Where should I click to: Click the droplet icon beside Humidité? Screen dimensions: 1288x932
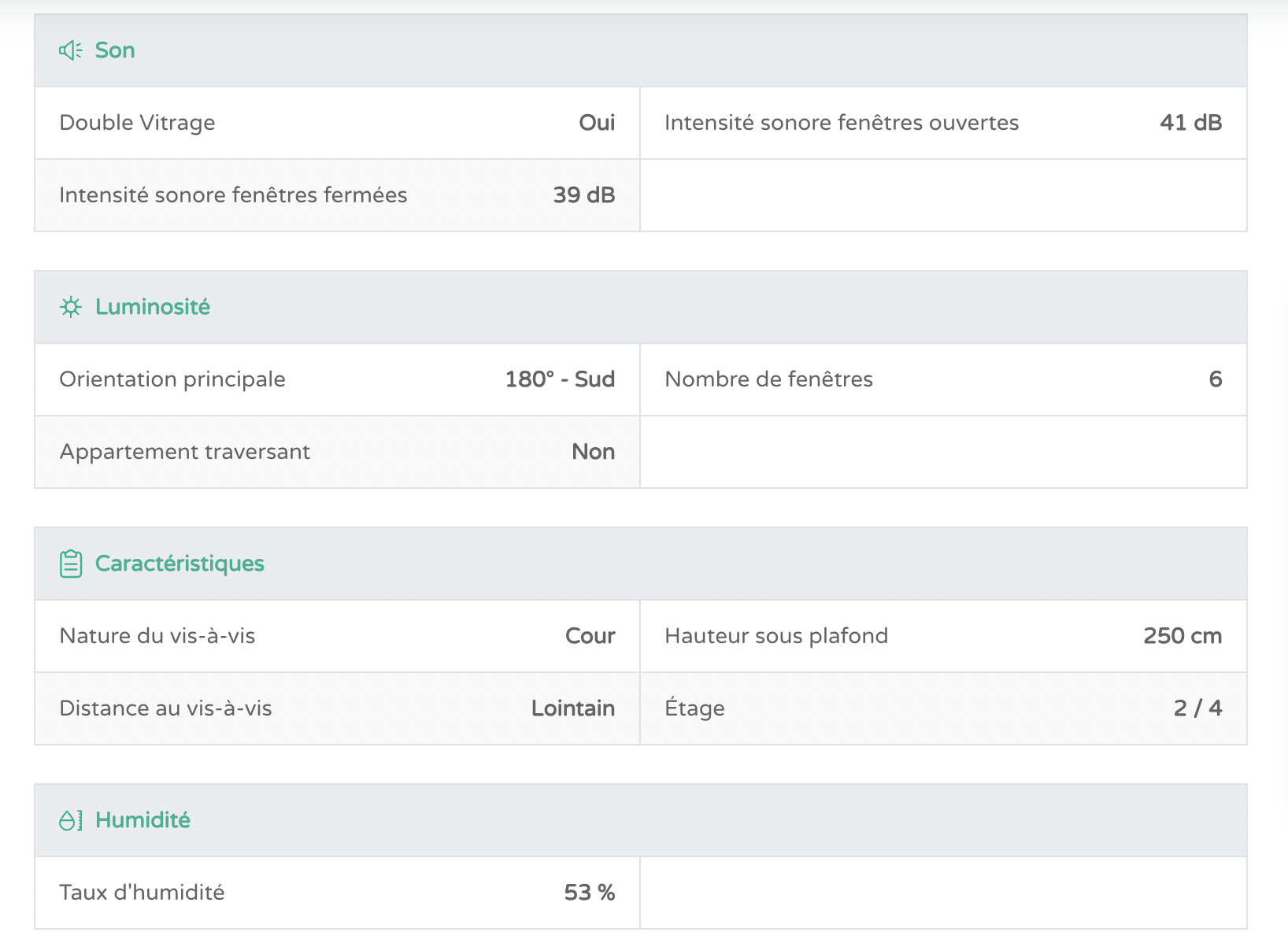tap(71, 820)
